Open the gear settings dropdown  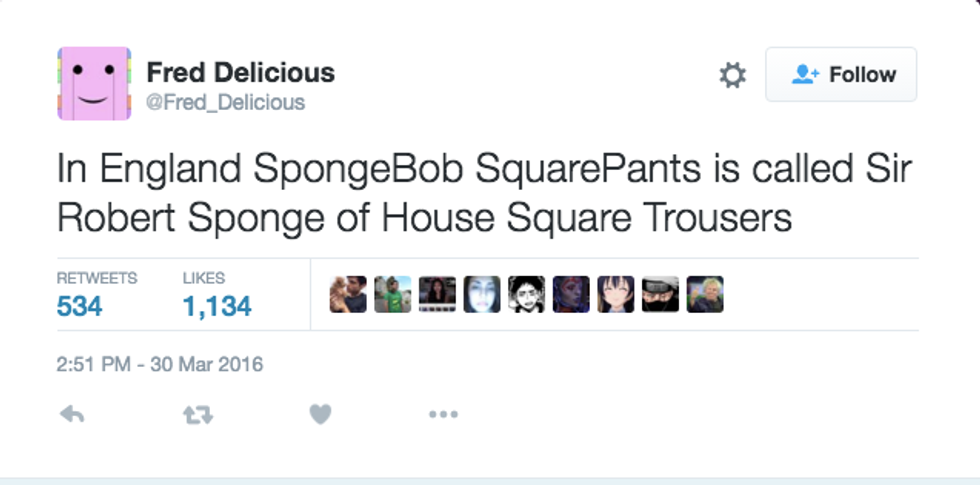[733, 75]
